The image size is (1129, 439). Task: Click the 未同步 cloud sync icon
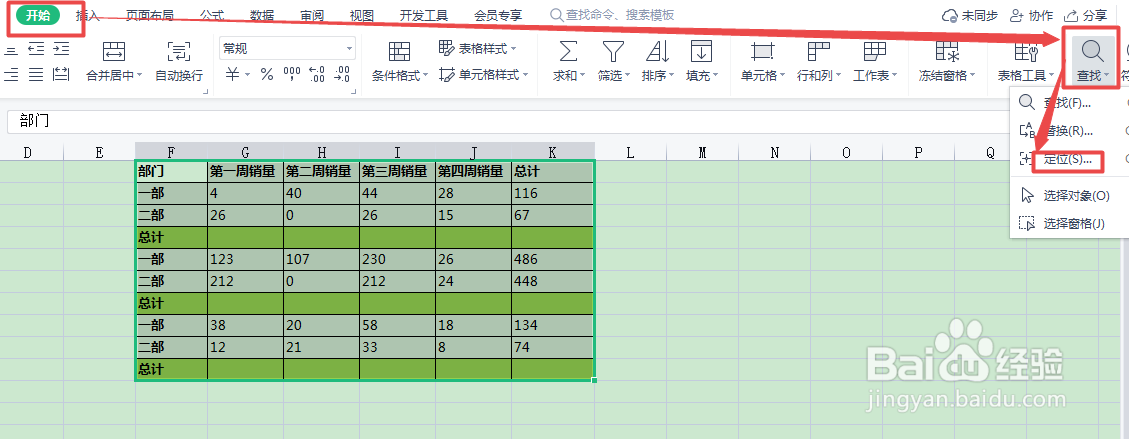pos(950,15)
